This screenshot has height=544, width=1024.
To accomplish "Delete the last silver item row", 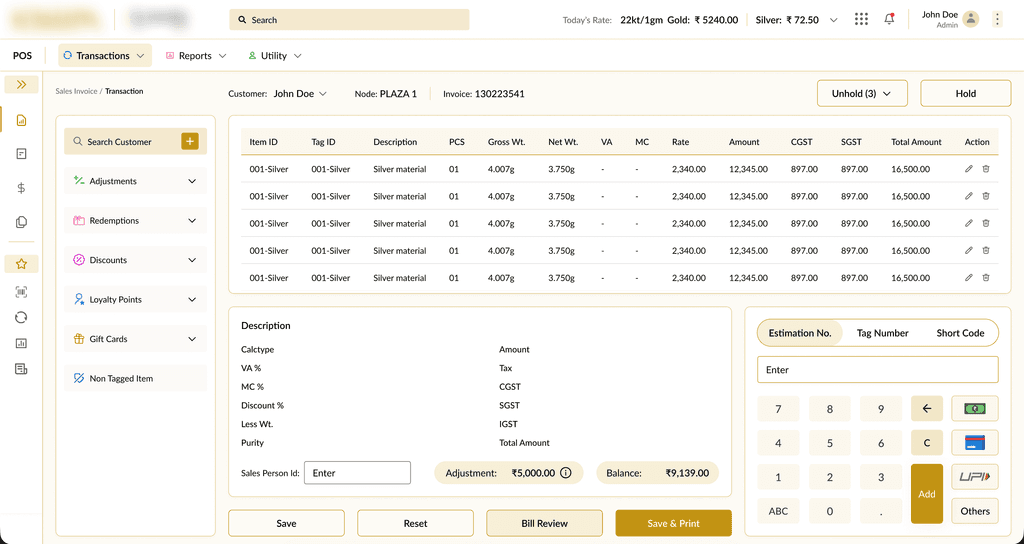I will point(986,278).
